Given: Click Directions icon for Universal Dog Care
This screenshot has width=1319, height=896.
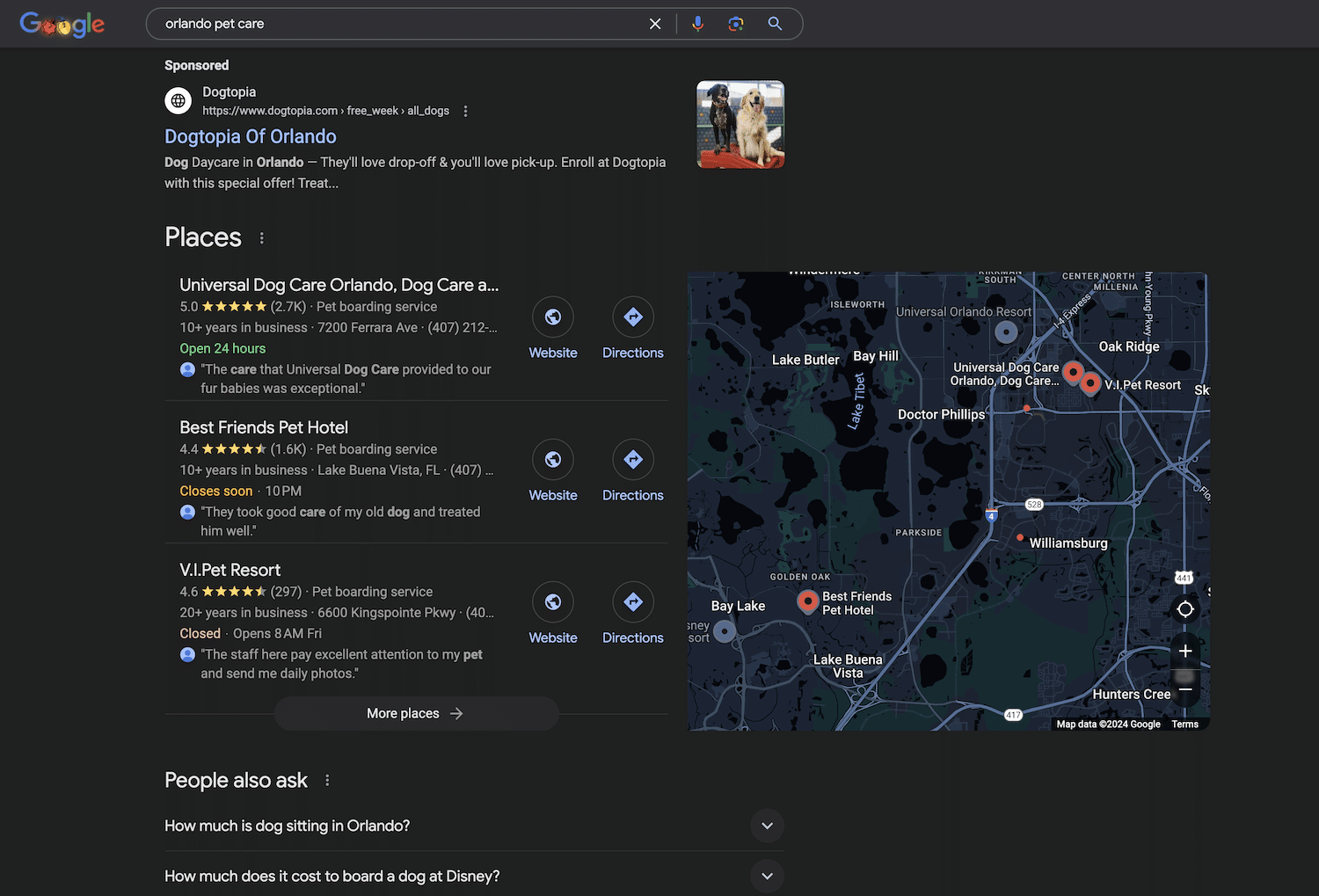Looking at the screenshot, I should point(633,317).
